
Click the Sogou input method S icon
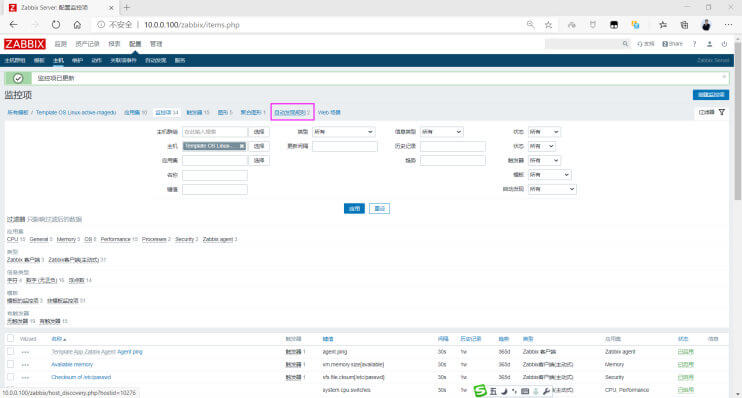tap(480, 391)
